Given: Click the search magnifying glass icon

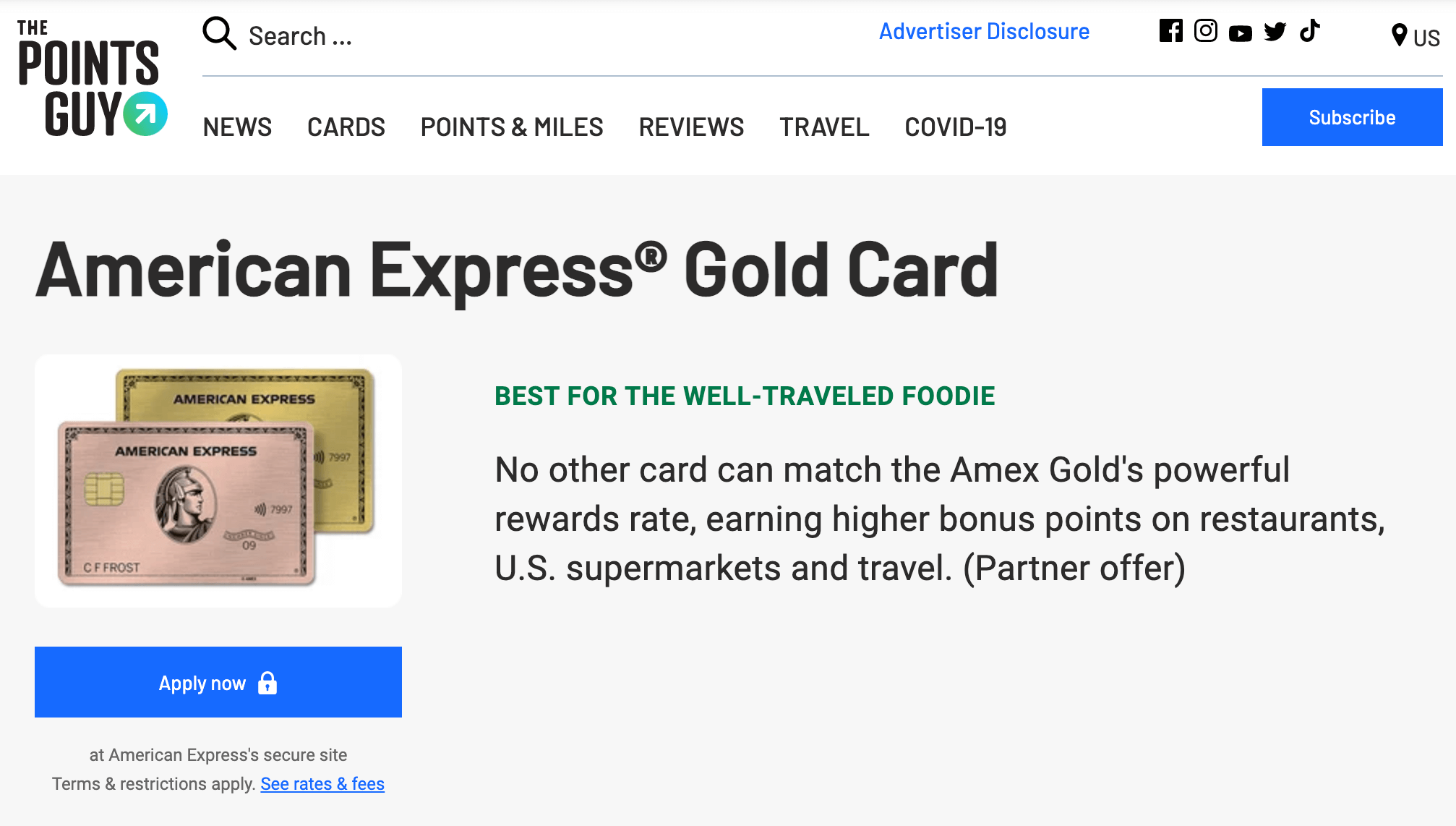Looking at the screenshot, I should (x=220, y=33).
